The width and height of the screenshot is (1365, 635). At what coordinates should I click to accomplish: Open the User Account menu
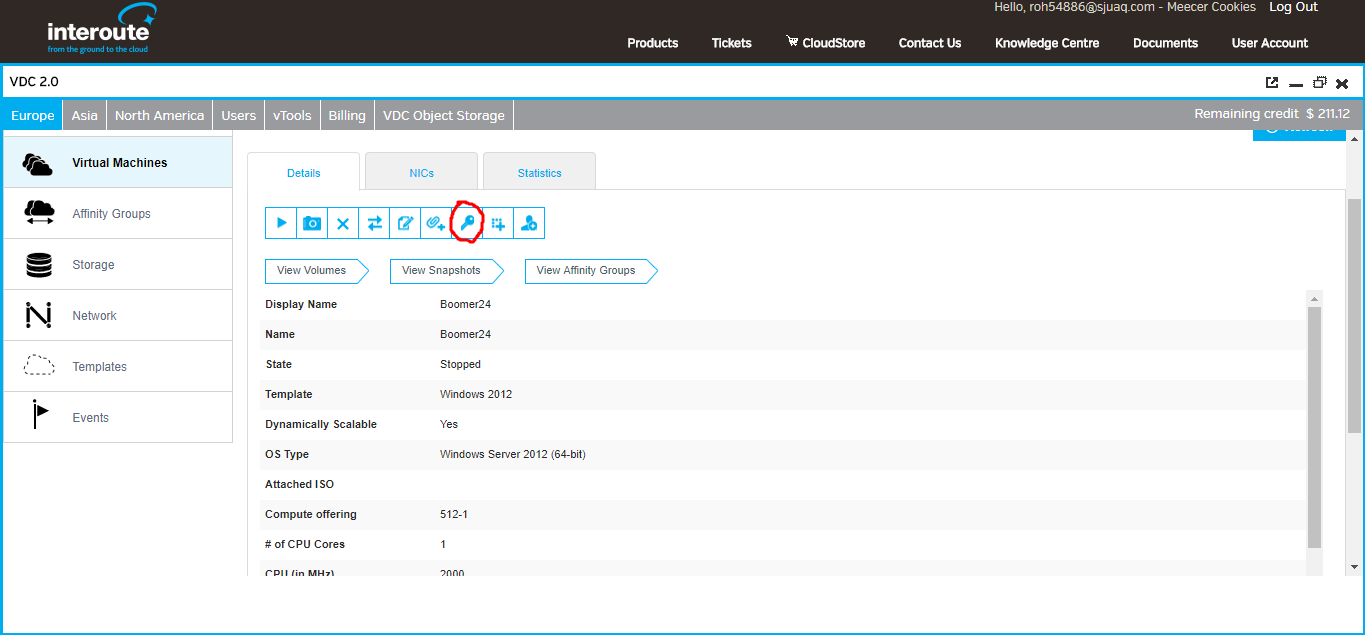point(1270,43)
